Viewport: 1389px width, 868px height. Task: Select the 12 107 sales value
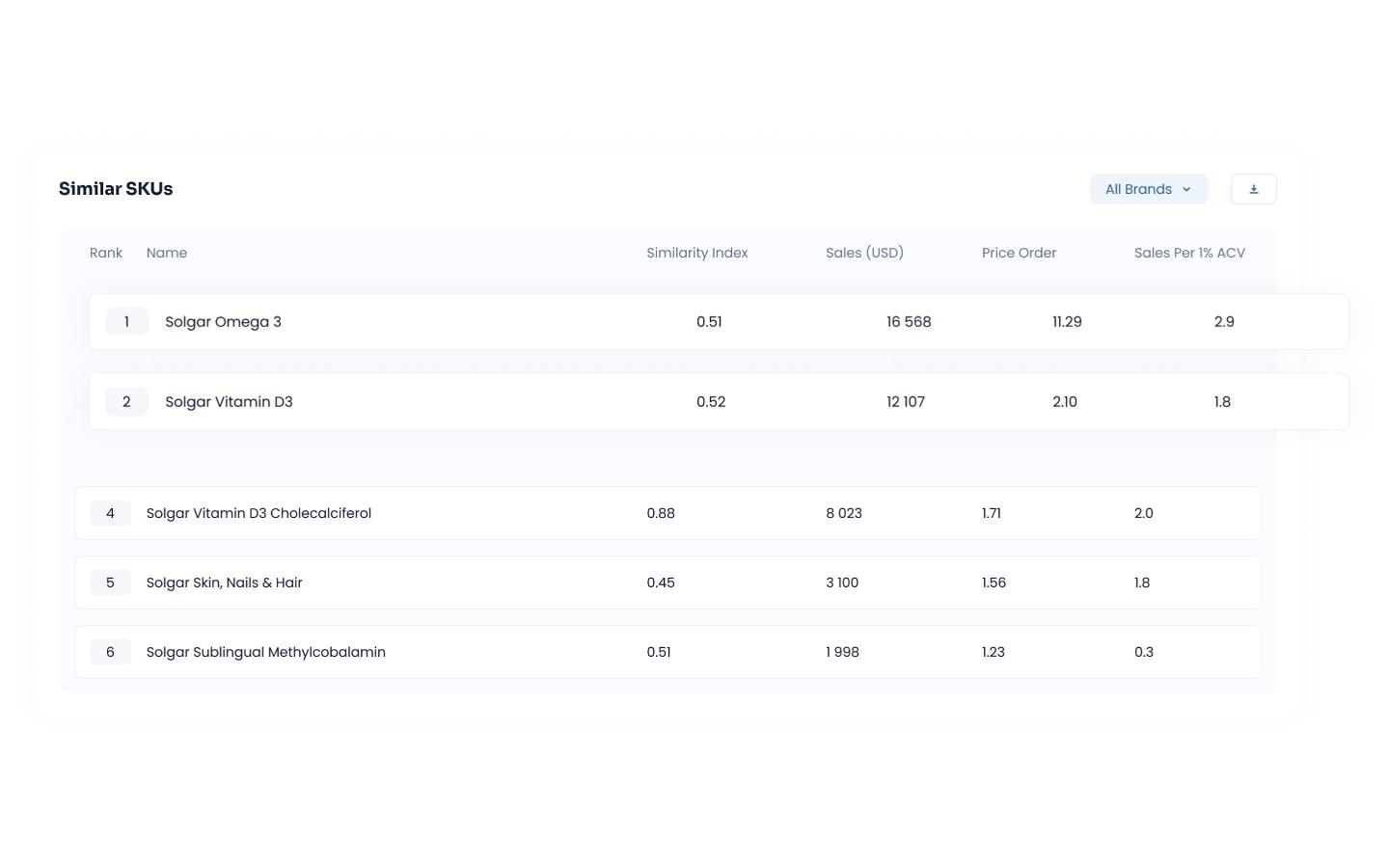click(x=906, y=402)
